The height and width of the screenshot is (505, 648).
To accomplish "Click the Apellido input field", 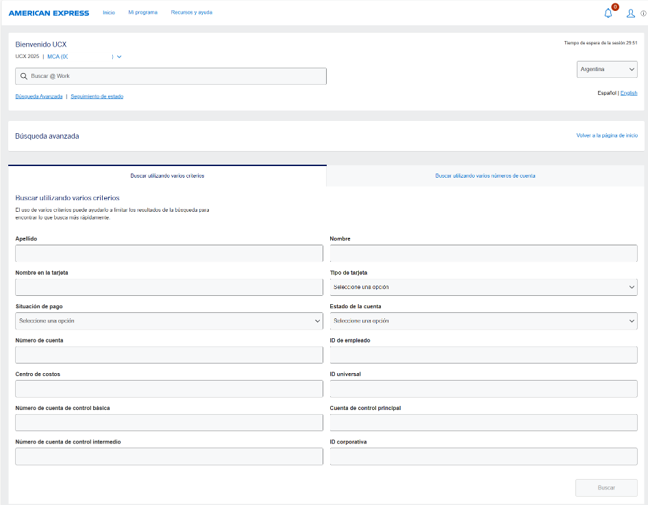I will [x=169, y=253].
